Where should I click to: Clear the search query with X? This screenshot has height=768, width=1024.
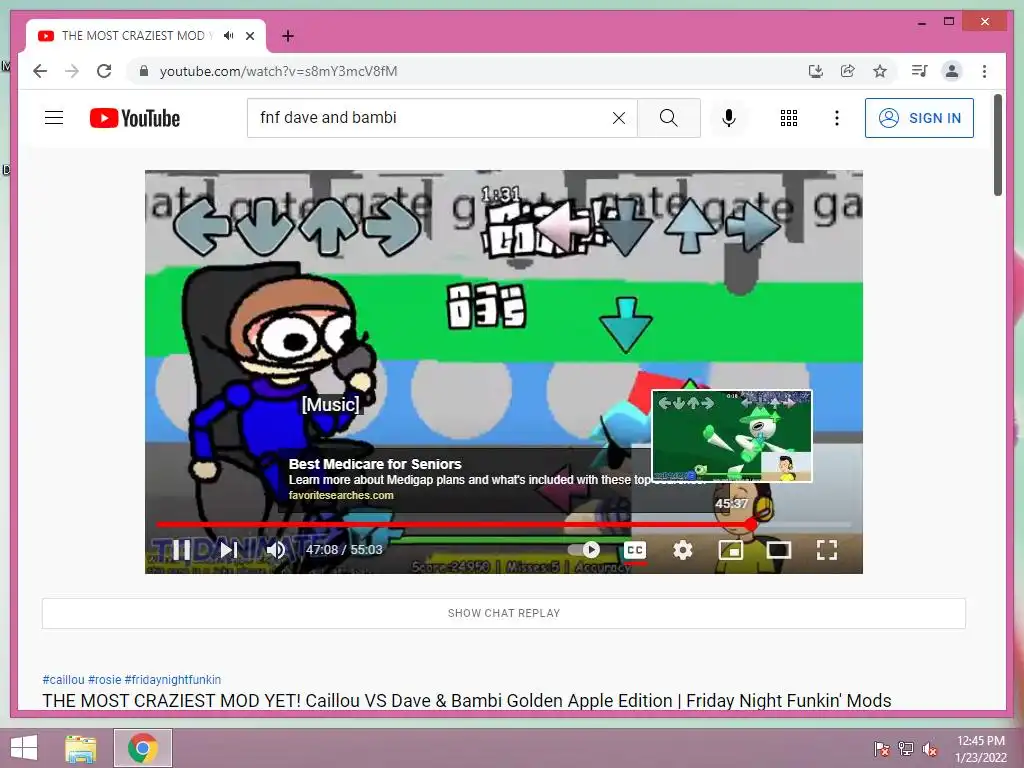[618, 118]
